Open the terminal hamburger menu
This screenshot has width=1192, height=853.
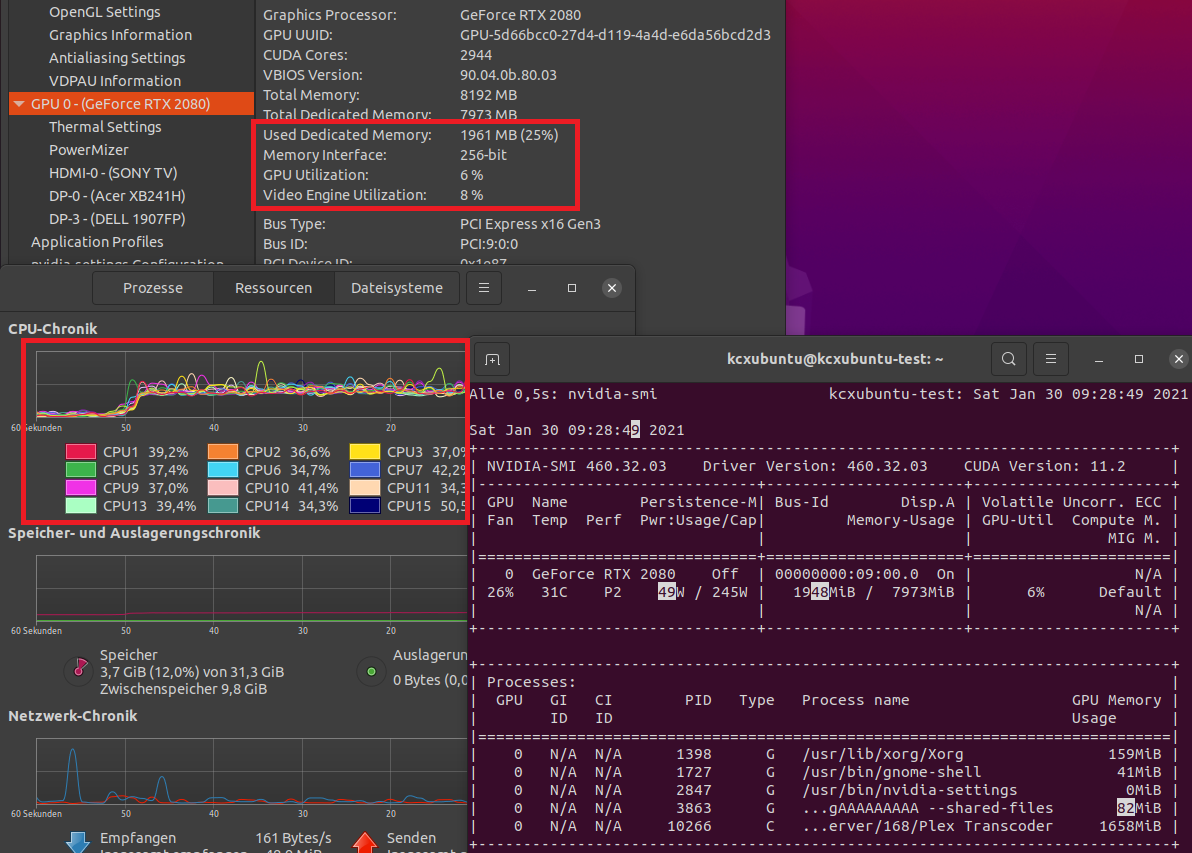(1051, 359)
